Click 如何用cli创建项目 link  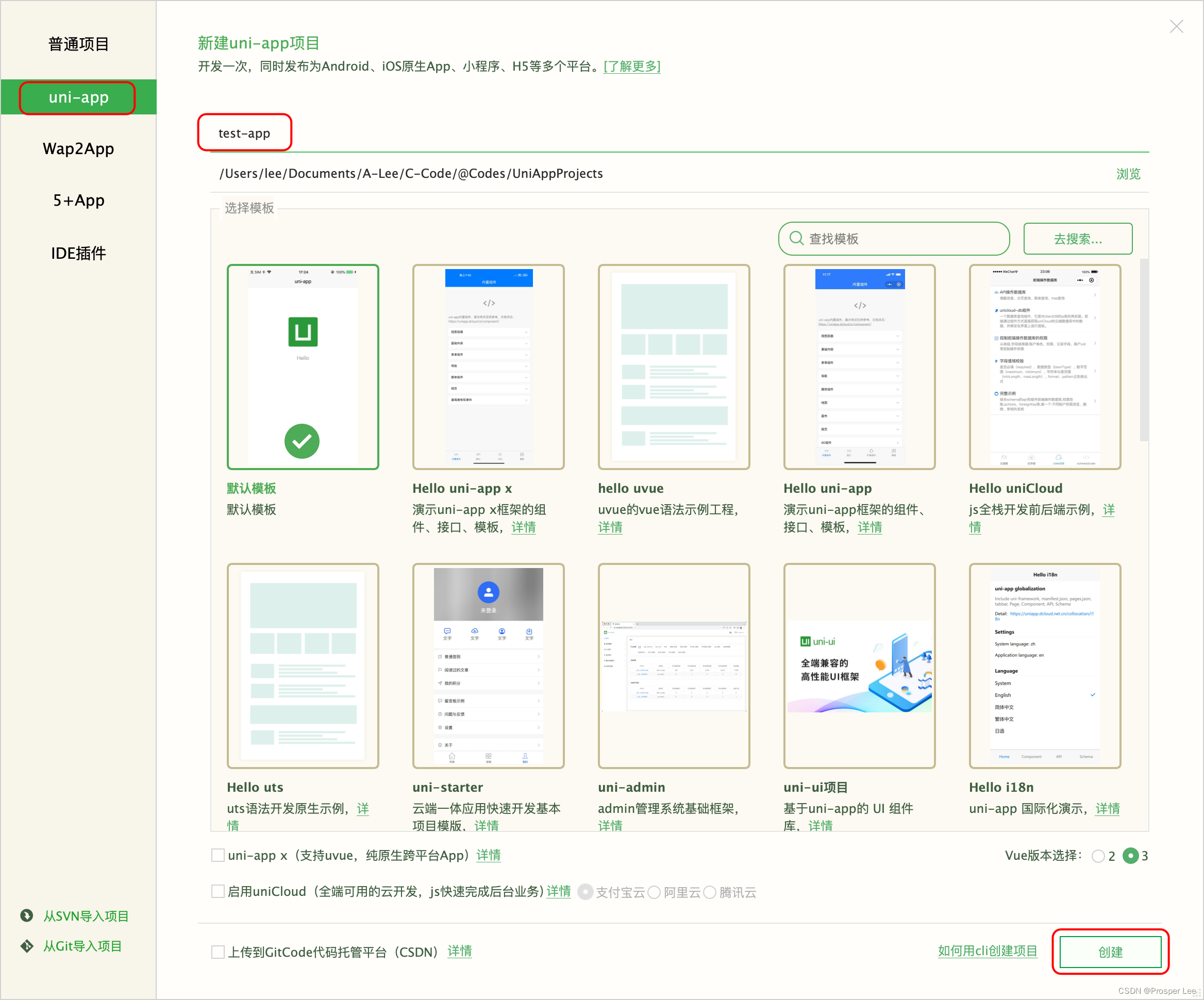(x=988, y=951)
